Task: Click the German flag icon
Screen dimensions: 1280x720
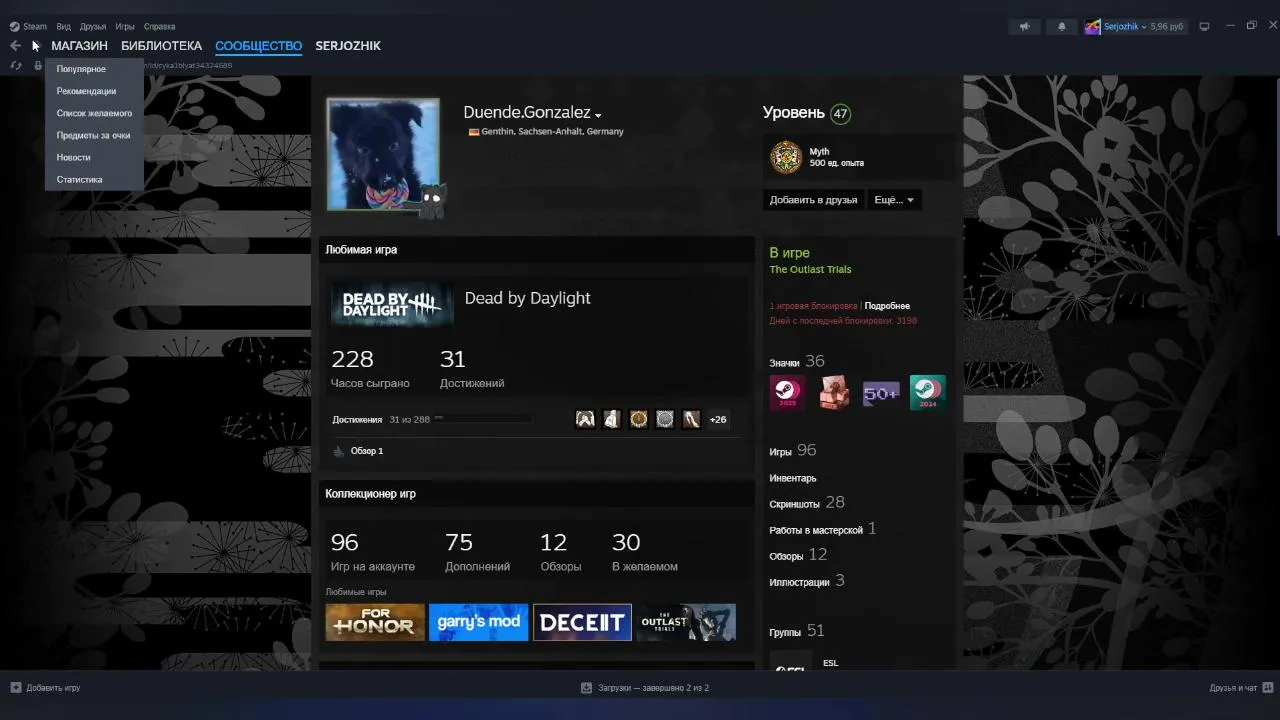Action: pos(474,132)
